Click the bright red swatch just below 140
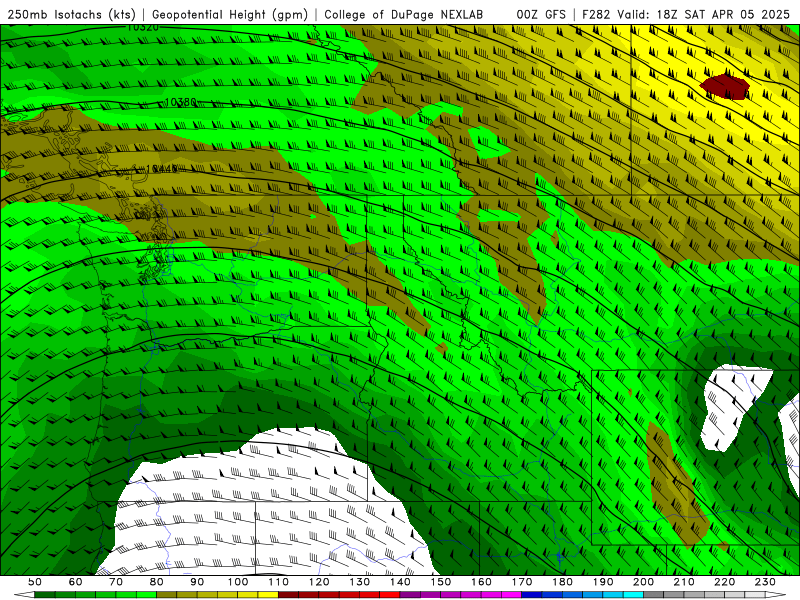 pyautogui.click(x=390, y=595)
